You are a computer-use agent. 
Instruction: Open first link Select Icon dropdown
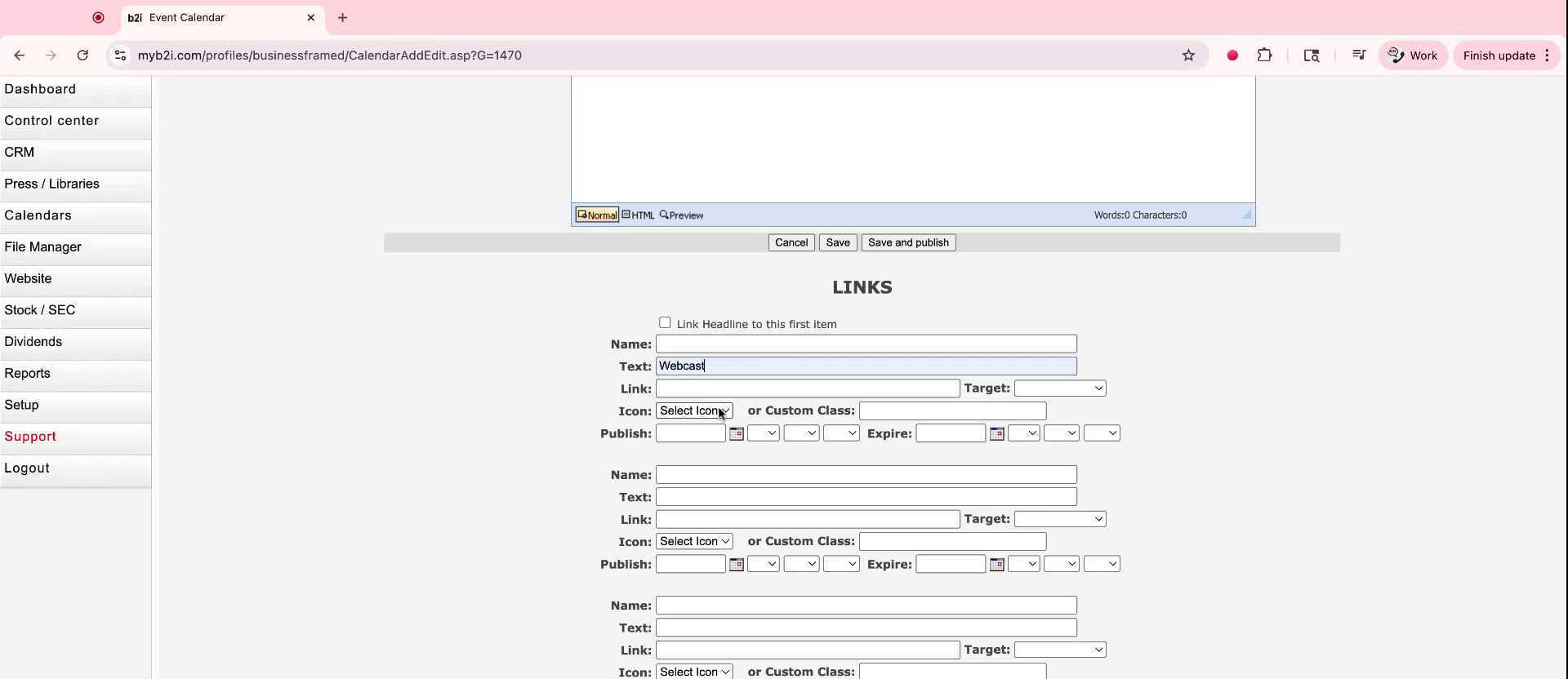point(694,411)
